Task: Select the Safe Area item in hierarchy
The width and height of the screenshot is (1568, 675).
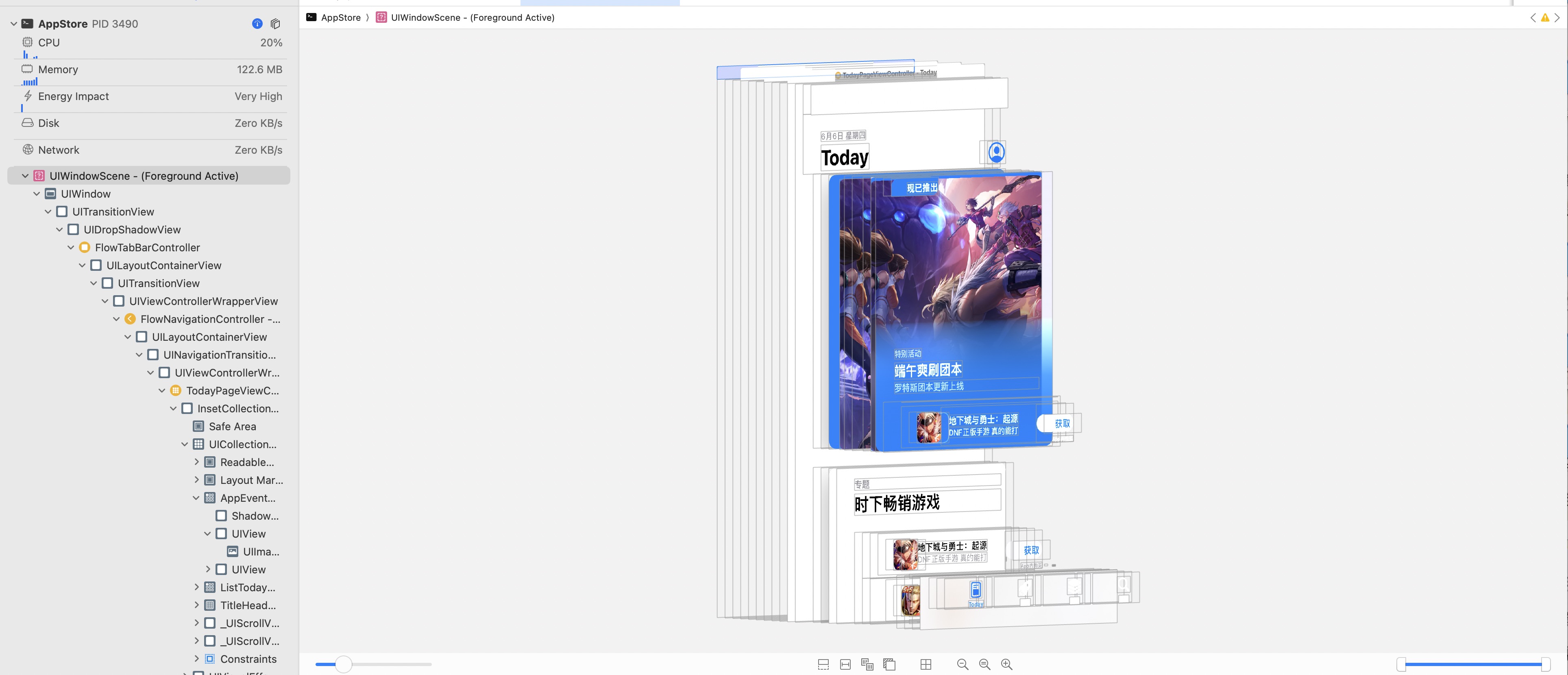Action: (232, 427)
